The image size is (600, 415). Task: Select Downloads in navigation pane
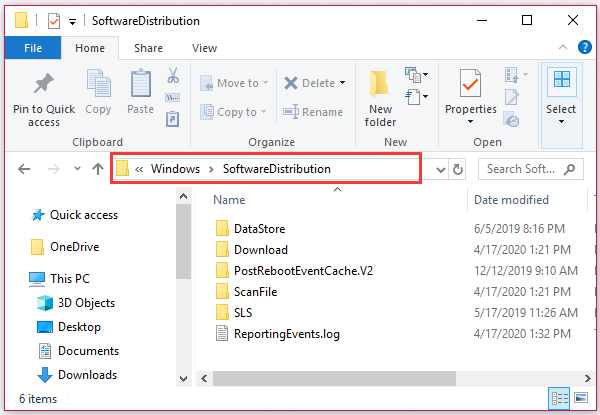77,375
